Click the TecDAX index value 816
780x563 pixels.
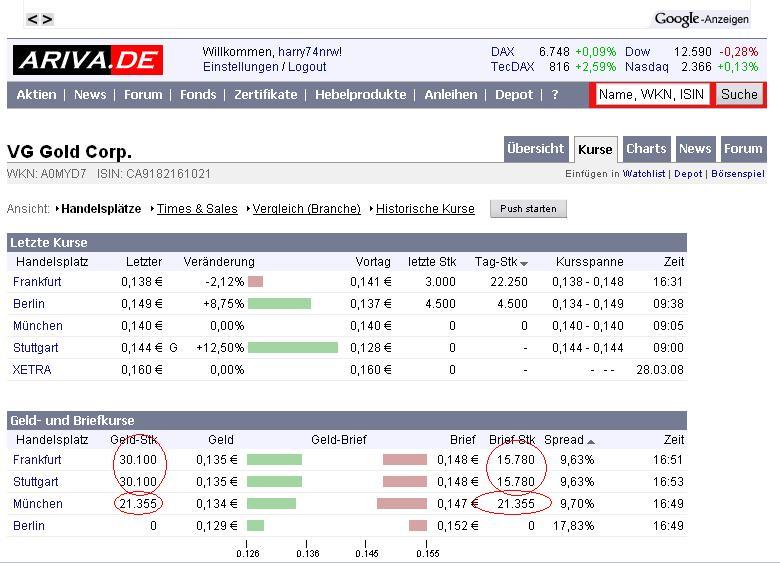click(559, 67)
